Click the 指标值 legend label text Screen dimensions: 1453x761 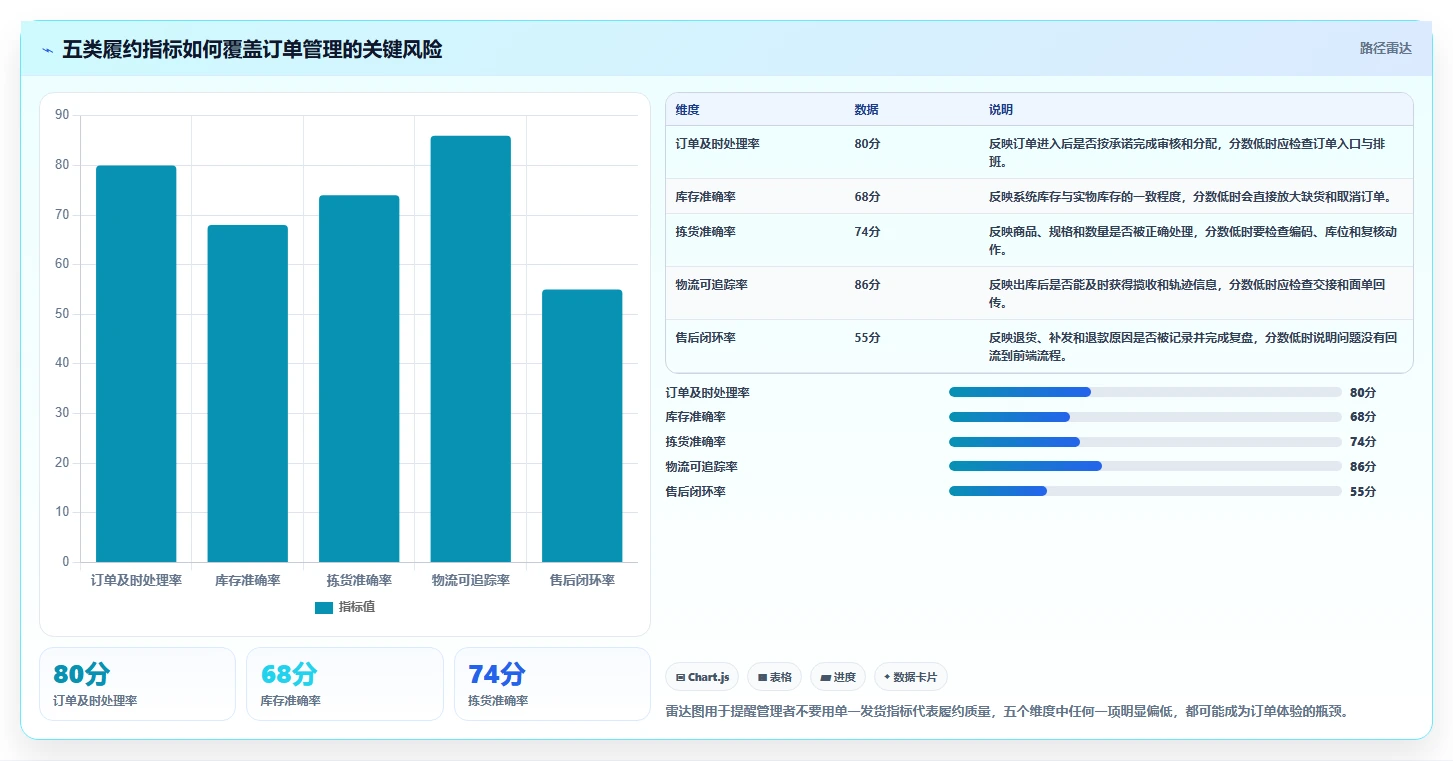[357, 607]
